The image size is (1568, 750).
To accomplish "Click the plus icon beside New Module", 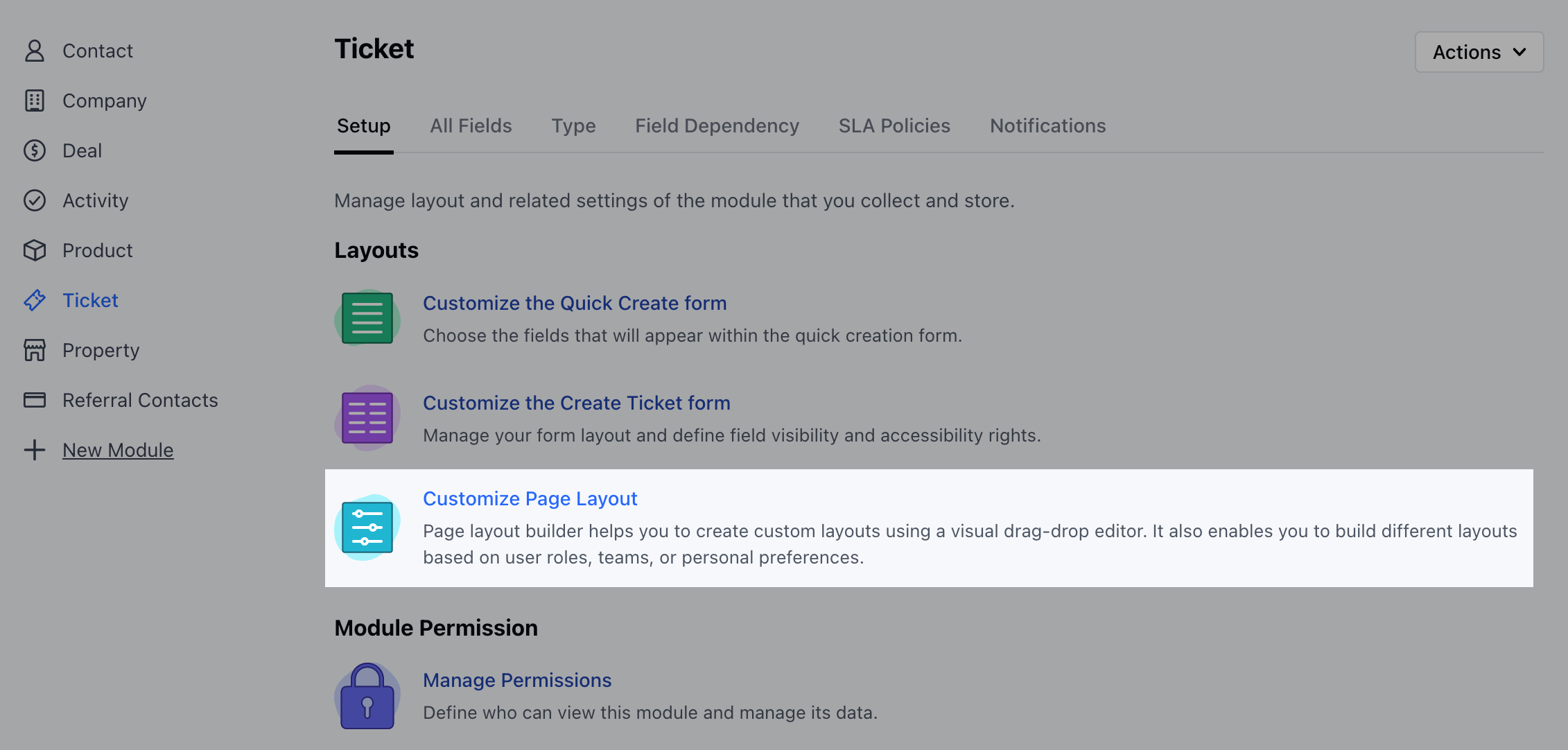I will click(x=35, y=450).
